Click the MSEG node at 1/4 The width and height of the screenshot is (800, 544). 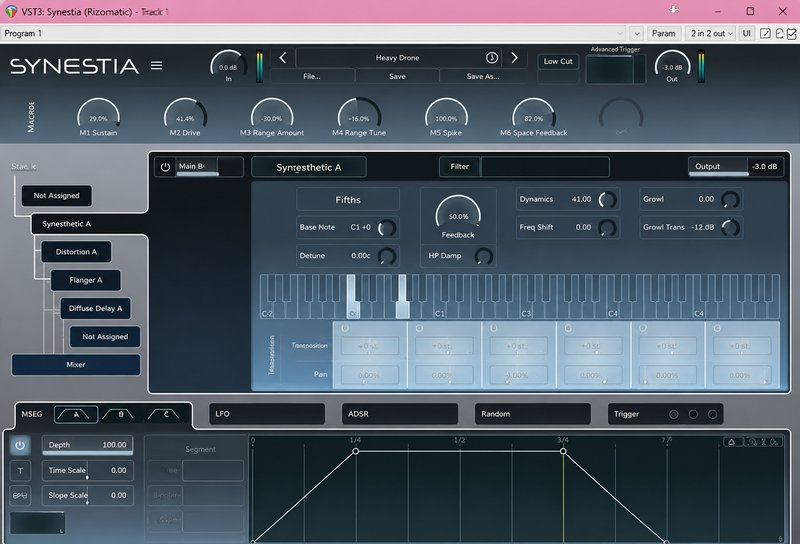coord(356,451)
